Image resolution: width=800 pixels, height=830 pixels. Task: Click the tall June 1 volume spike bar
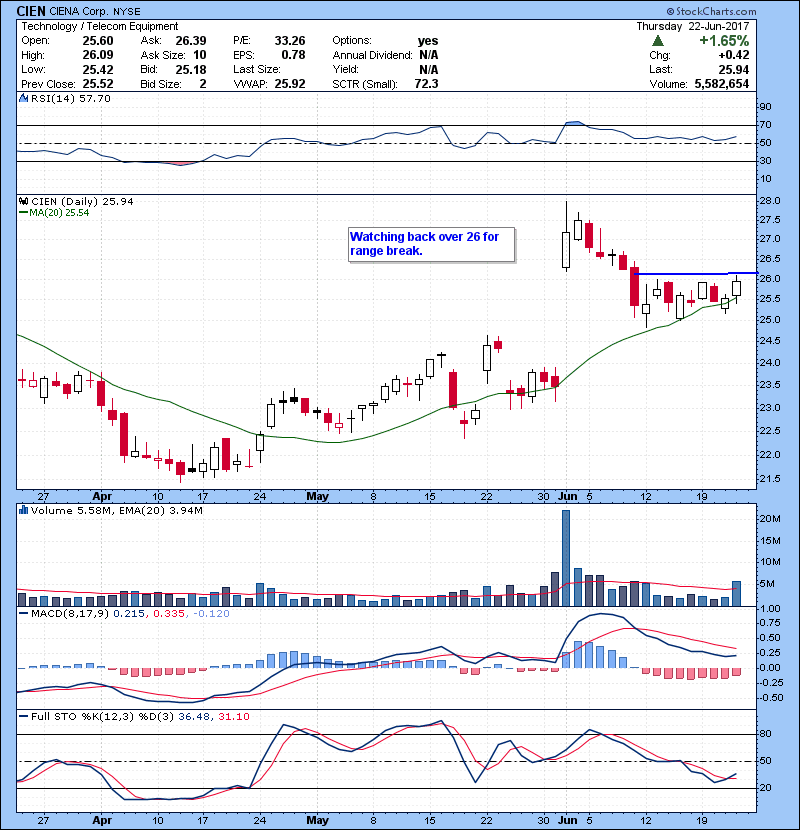(566, 558)
